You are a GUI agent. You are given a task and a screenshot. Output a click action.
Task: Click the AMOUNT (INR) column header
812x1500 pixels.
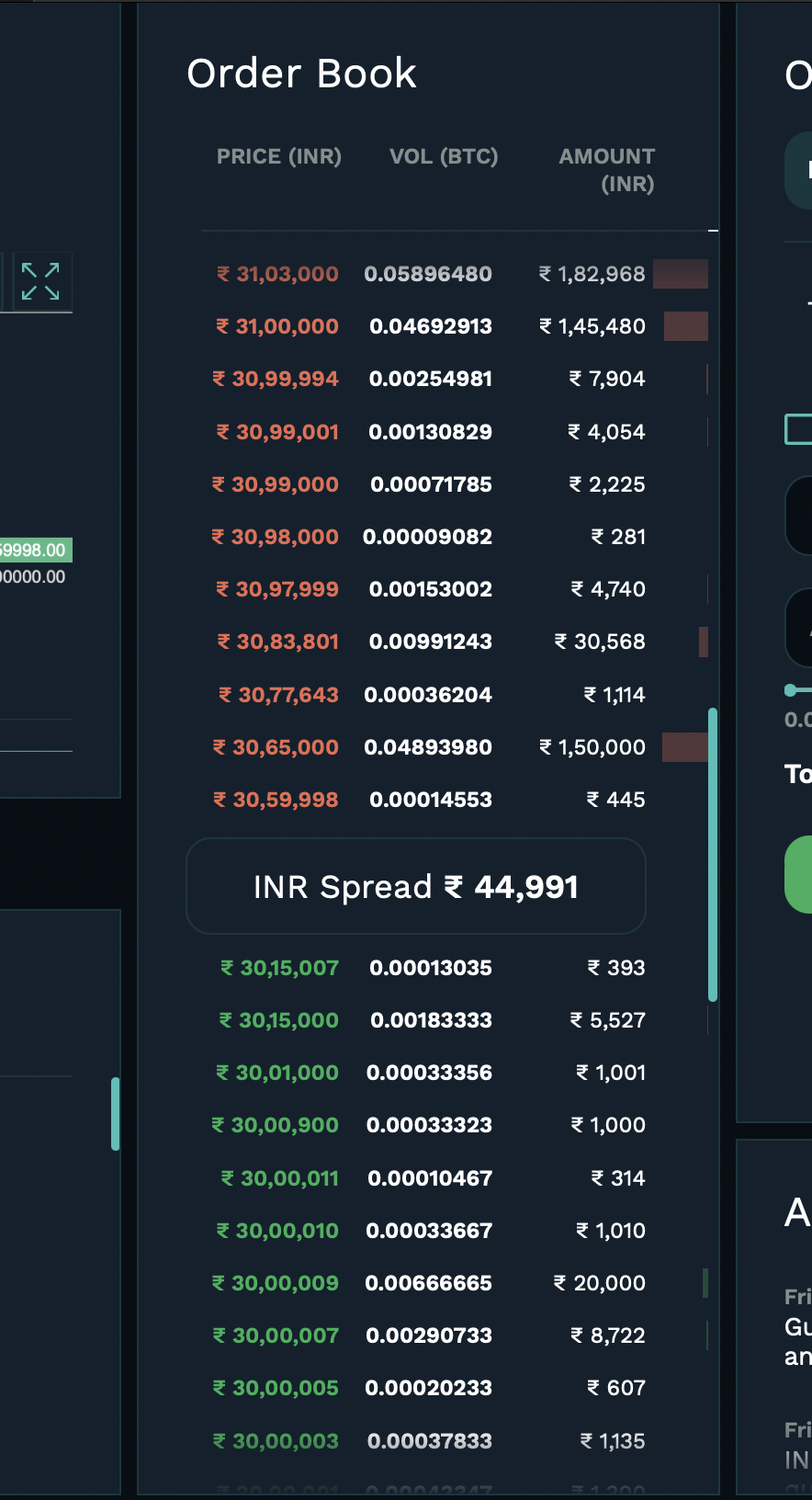[x=607, y=170]
